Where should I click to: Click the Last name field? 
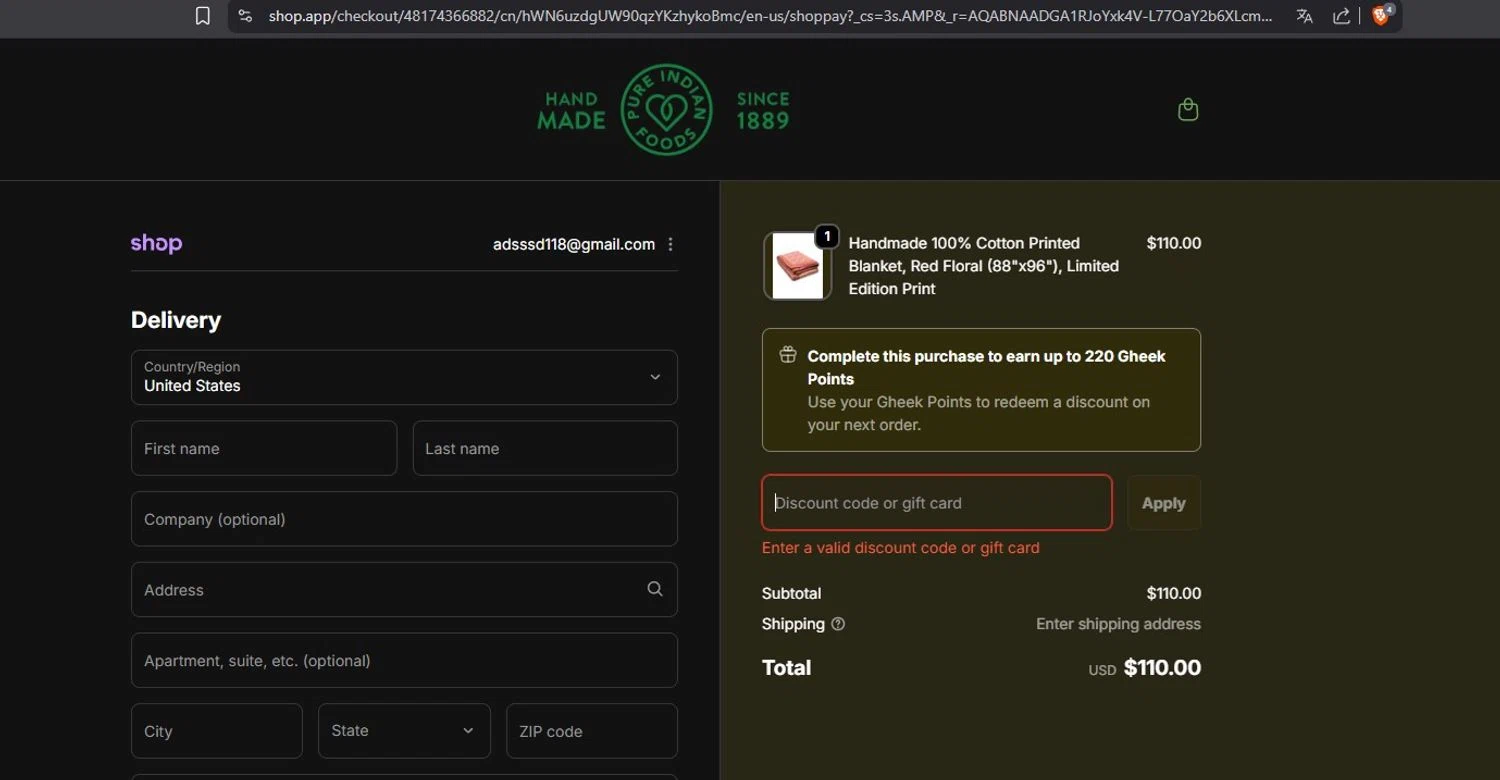pos(545,448)
